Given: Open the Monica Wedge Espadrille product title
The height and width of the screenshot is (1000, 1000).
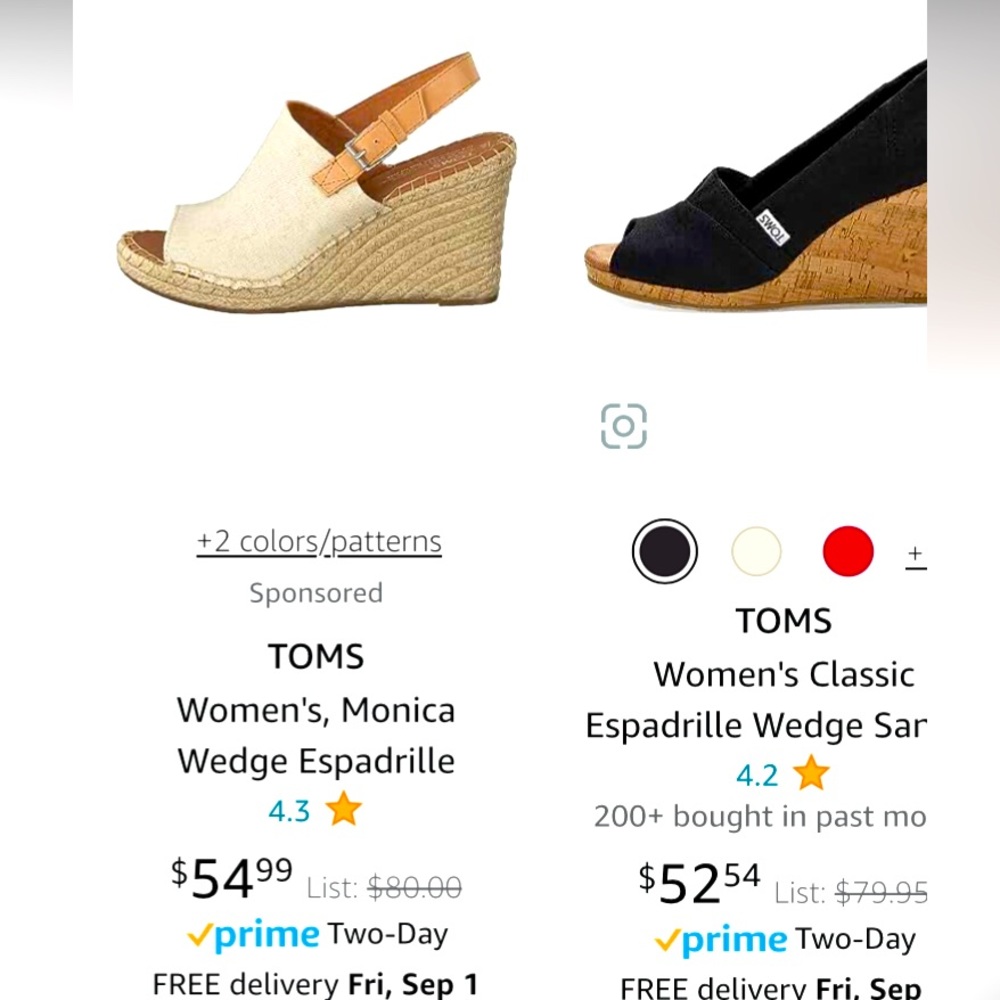Looking at the screenshot, I should click(x=316, y=735).
